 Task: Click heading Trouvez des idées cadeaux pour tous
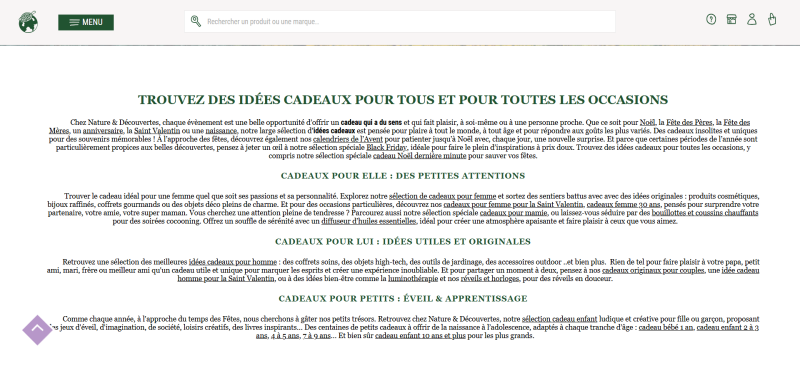click(403, 100)
